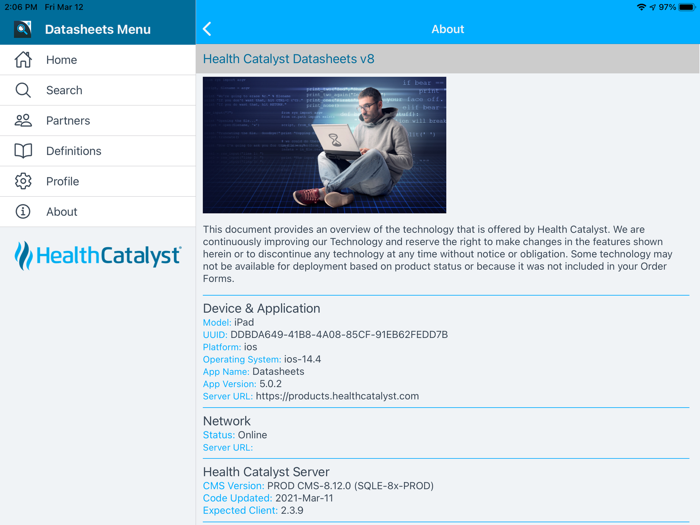Select About menu item

coord(98,212)
